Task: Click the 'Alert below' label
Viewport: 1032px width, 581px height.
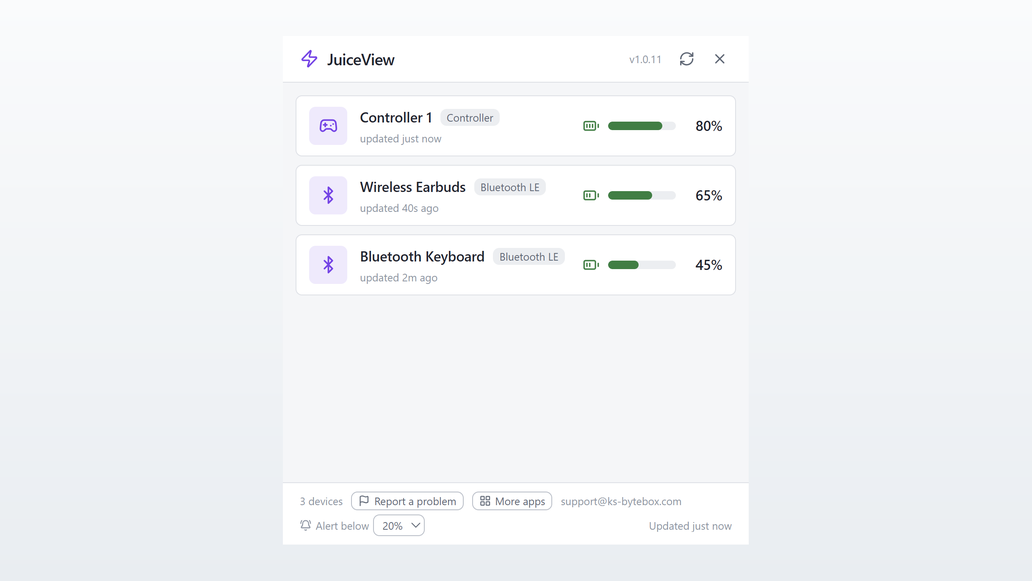Action: pyautogui.click(x=342, y=526)
